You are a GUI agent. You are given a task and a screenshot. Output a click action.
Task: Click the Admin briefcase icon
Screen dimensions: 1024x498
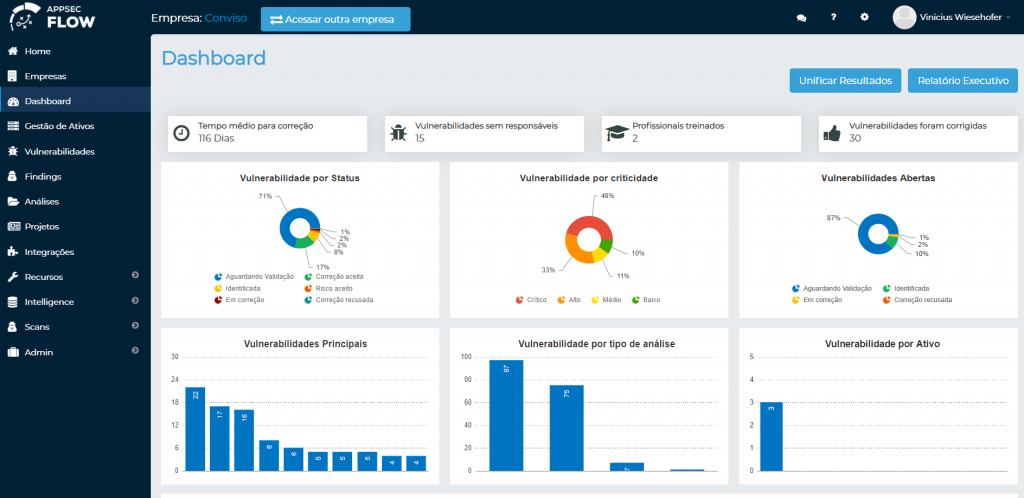(12, 352)
